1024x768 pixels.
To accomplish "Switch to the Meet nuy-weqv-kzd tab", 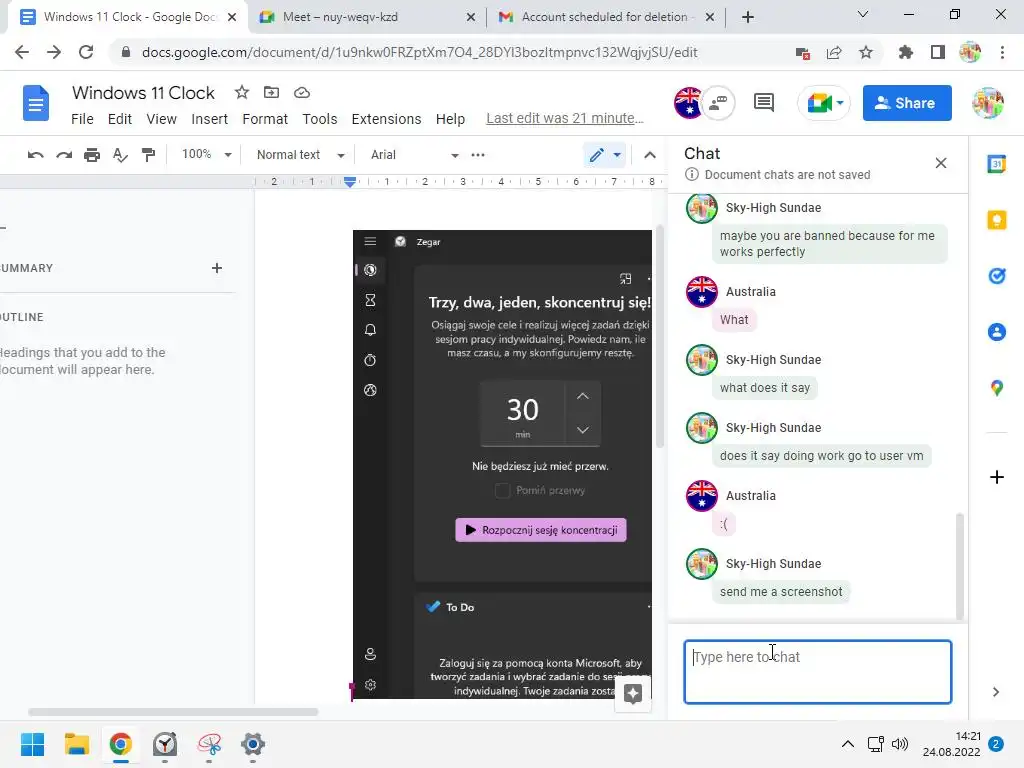I will (365, 17).
